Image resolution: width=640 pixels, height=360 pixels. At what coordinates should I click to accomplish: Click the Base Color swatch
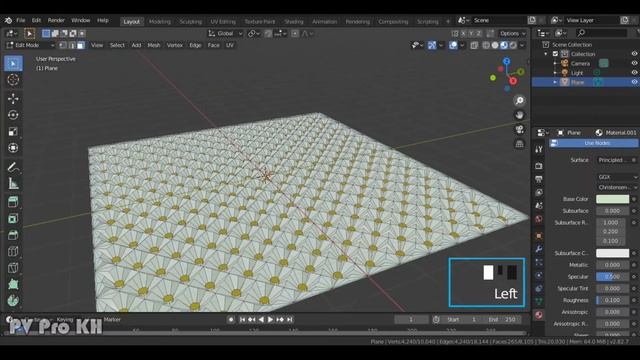612,199
